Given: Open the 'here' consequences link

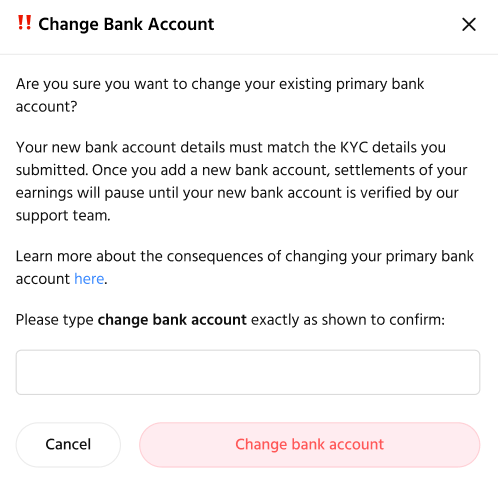Looking at the screenshot, I should point(89,279).
